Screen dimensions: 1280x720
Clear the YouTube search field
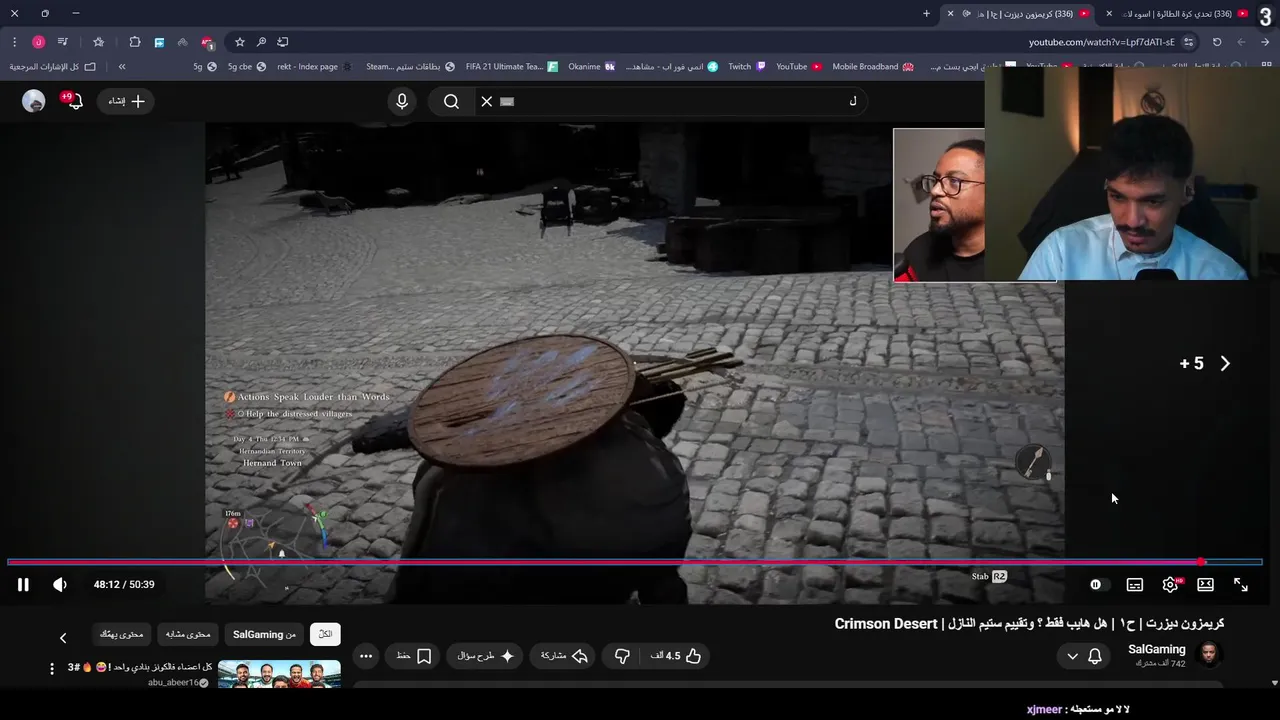click(x=487, y=101)
